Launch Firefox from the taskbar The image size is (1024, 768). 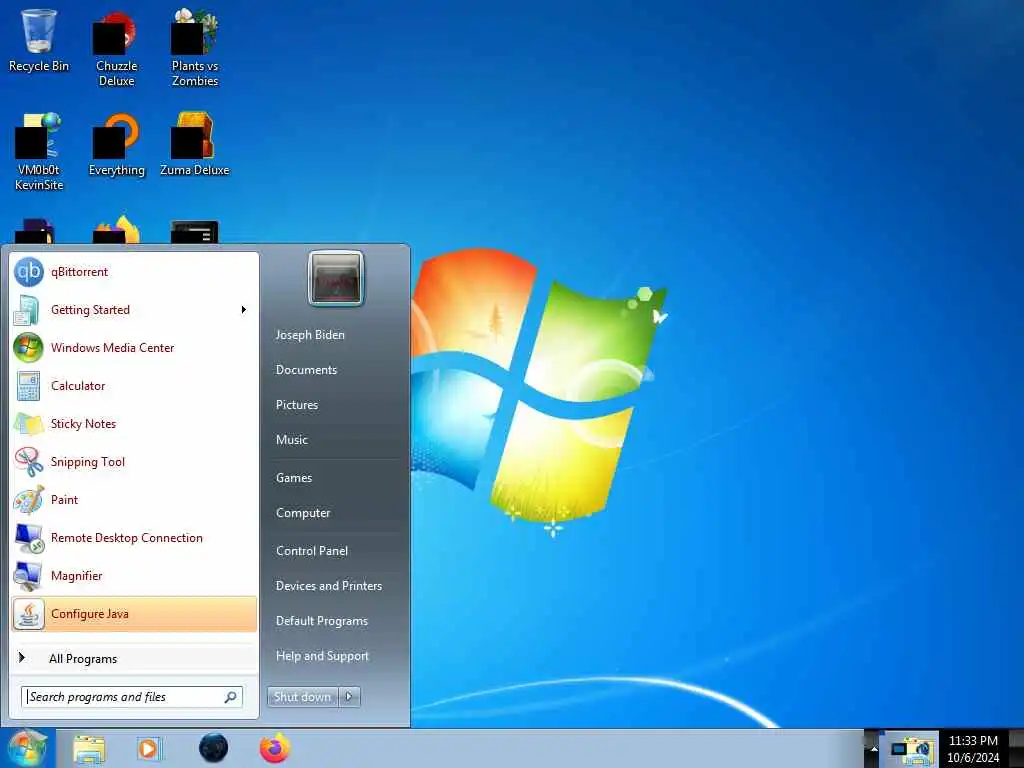coord(275,748)
